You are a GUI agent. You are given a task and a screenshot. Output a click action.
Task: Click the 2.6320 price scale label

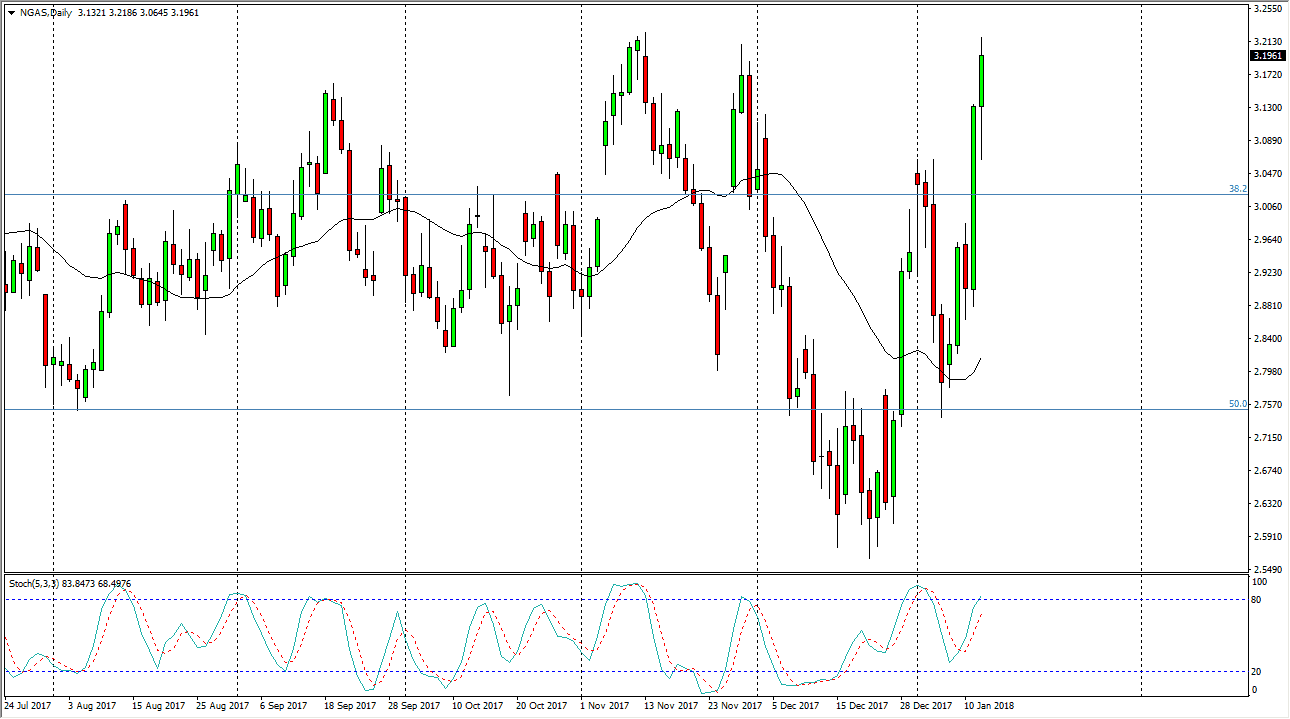point(1268,504)
